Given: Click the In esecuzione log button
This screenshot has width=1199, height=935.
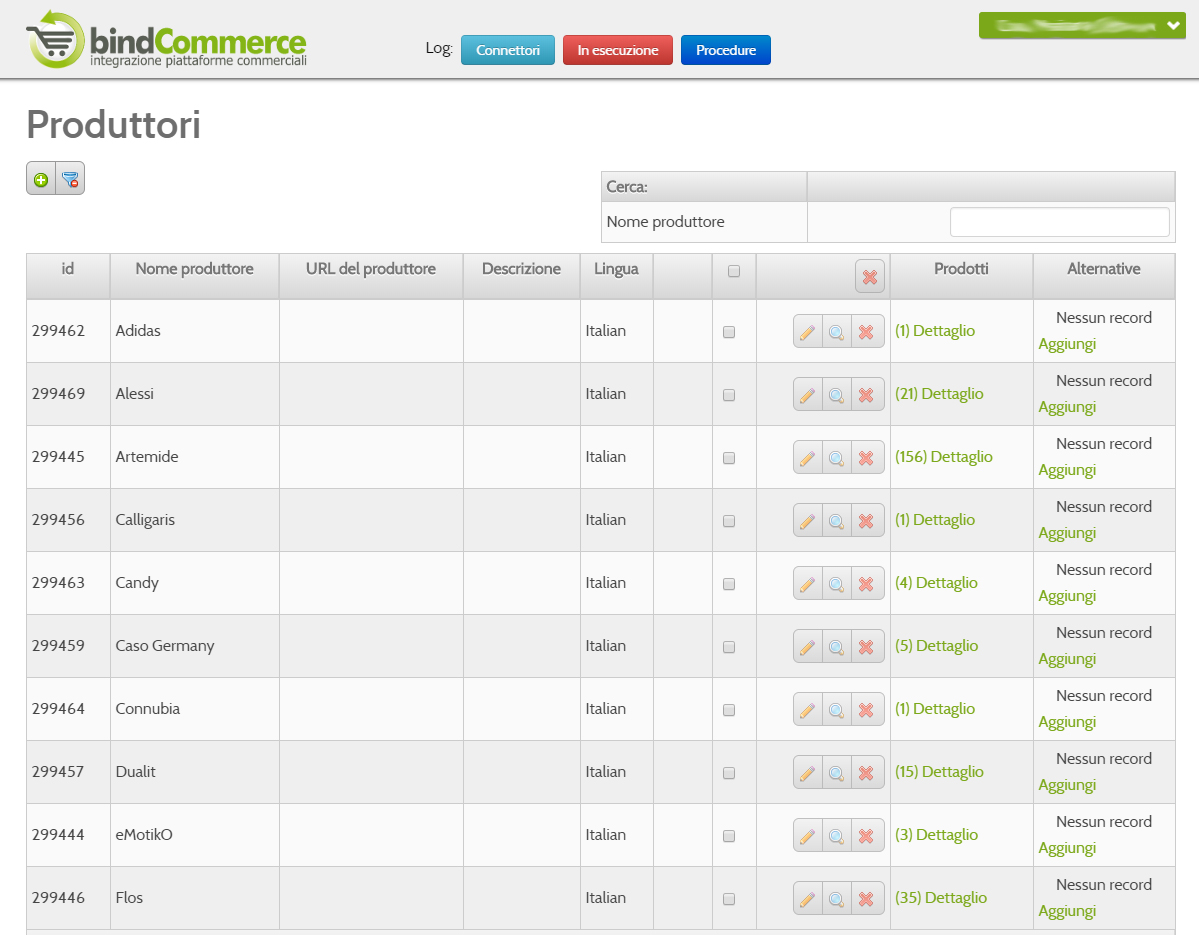Looking at the screenshot, I should [618, 50].
